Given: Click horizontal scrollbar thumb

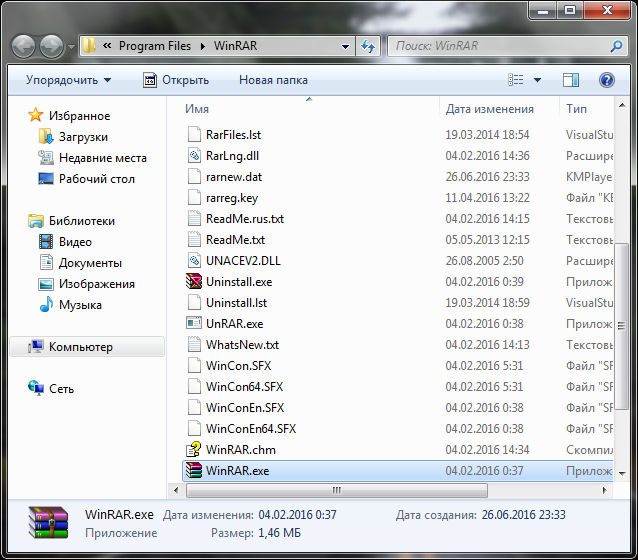Looking at the screenshot, I should click(x=336, y=490).
